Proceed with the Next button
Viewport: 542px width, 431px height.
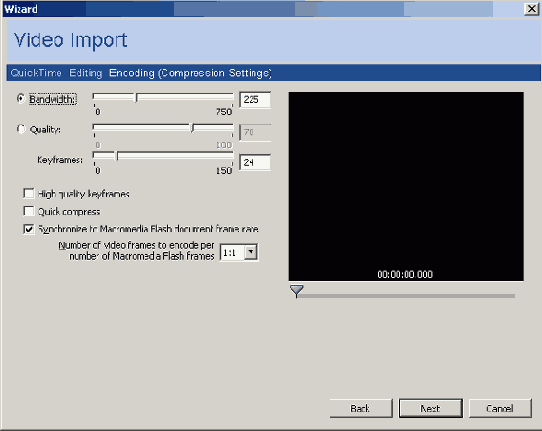(x=431, y=409)
